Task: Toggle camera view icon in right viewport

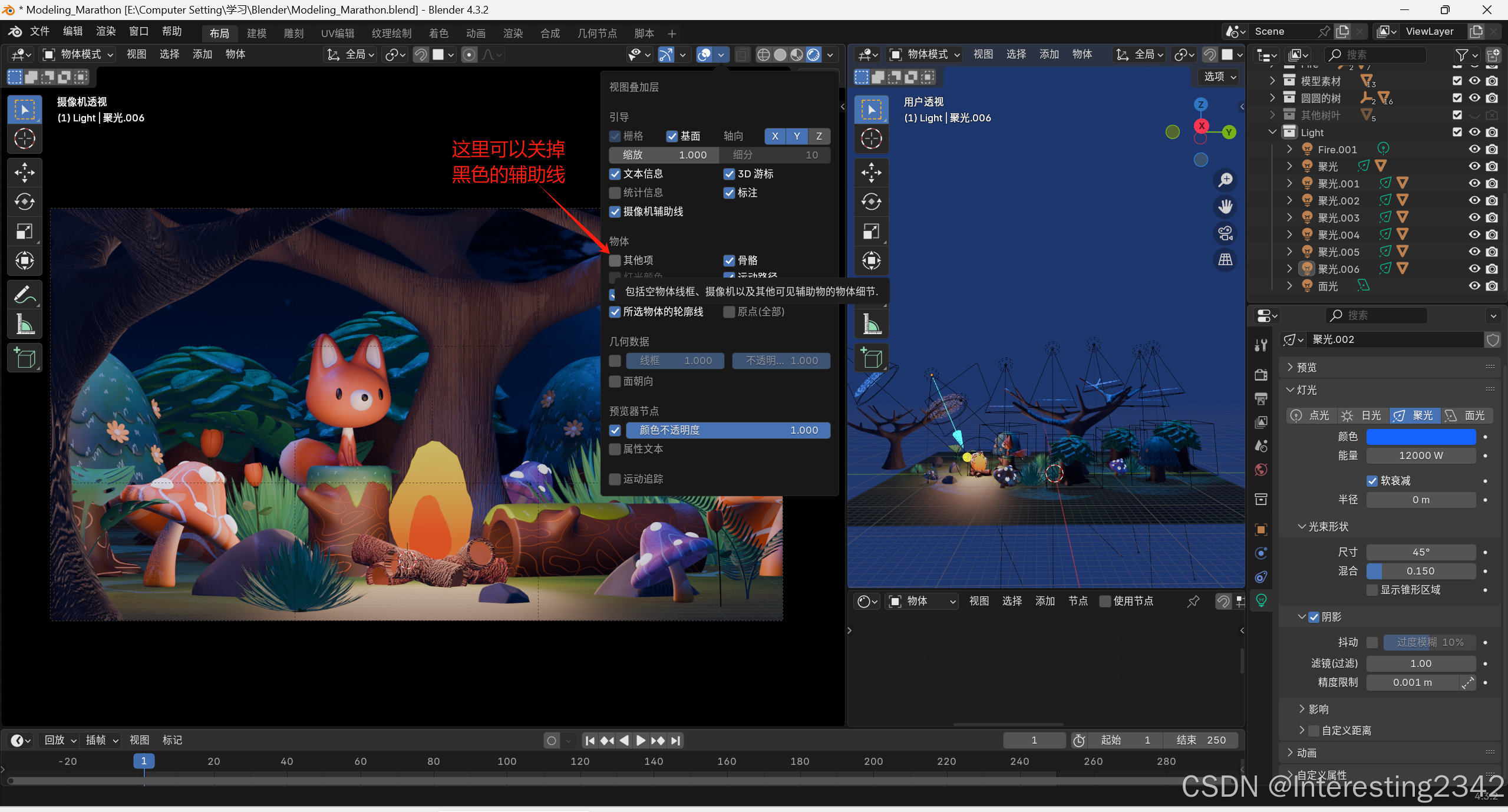Action: 1226,233
